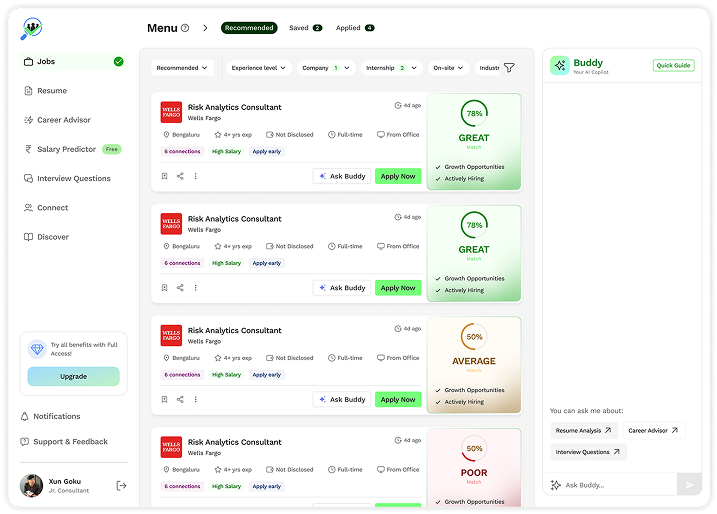
Task: Open Interview Questions in the sidebar
Action: (67, 178)
